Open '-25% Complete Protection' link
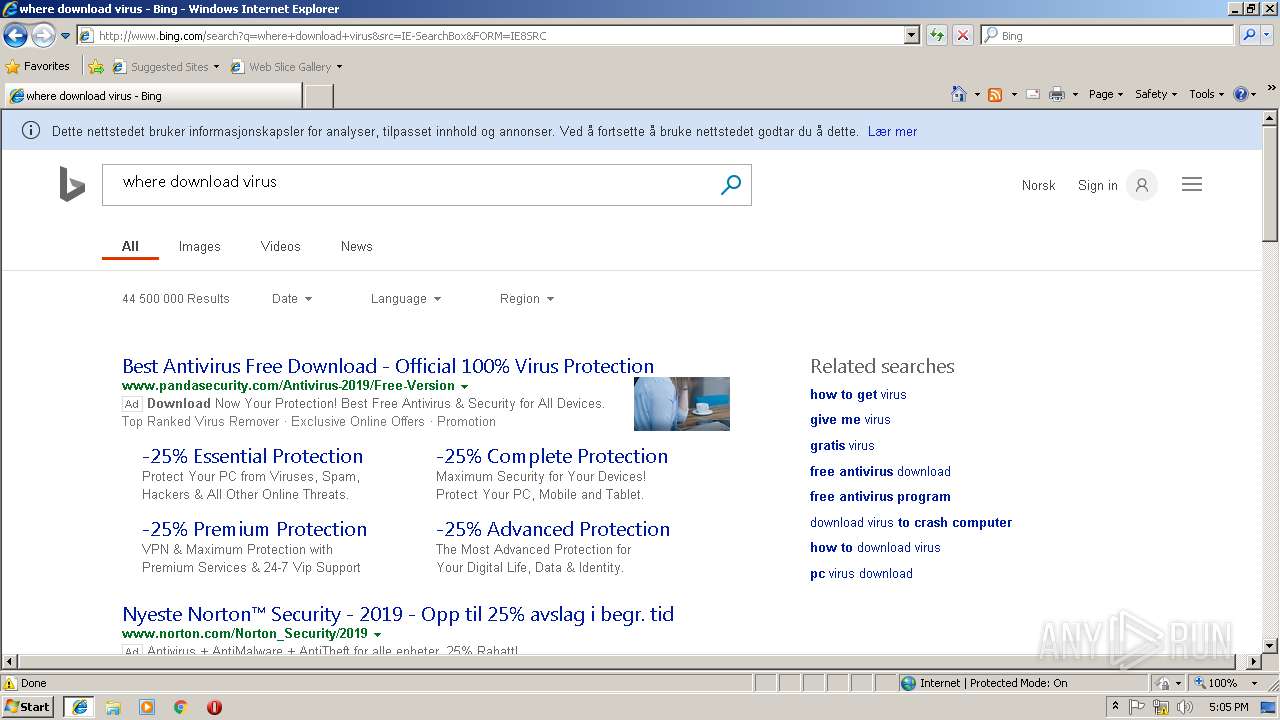 click(x=552, y=456)
